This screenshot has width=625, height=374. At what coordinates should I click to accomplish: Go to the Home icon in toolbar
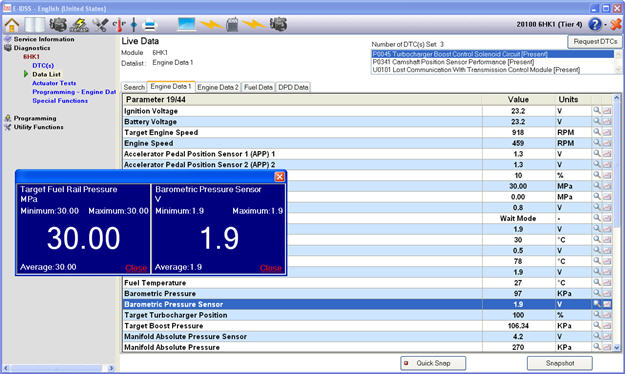tap(12, 25)
